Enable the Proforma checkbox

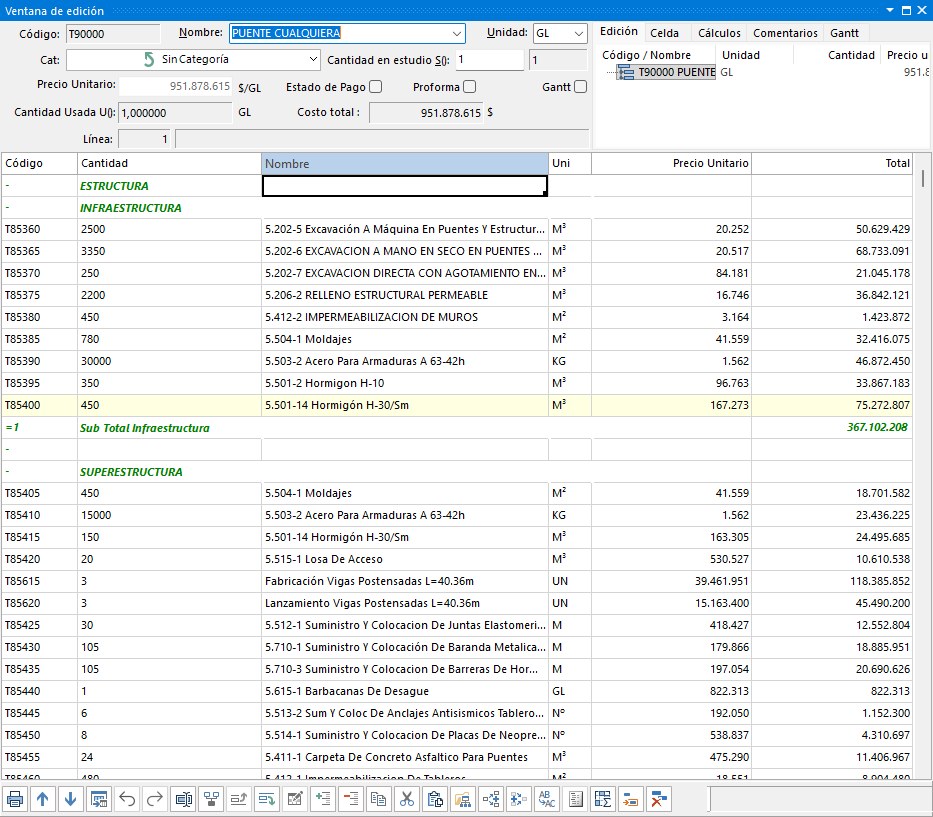point(469,87)
